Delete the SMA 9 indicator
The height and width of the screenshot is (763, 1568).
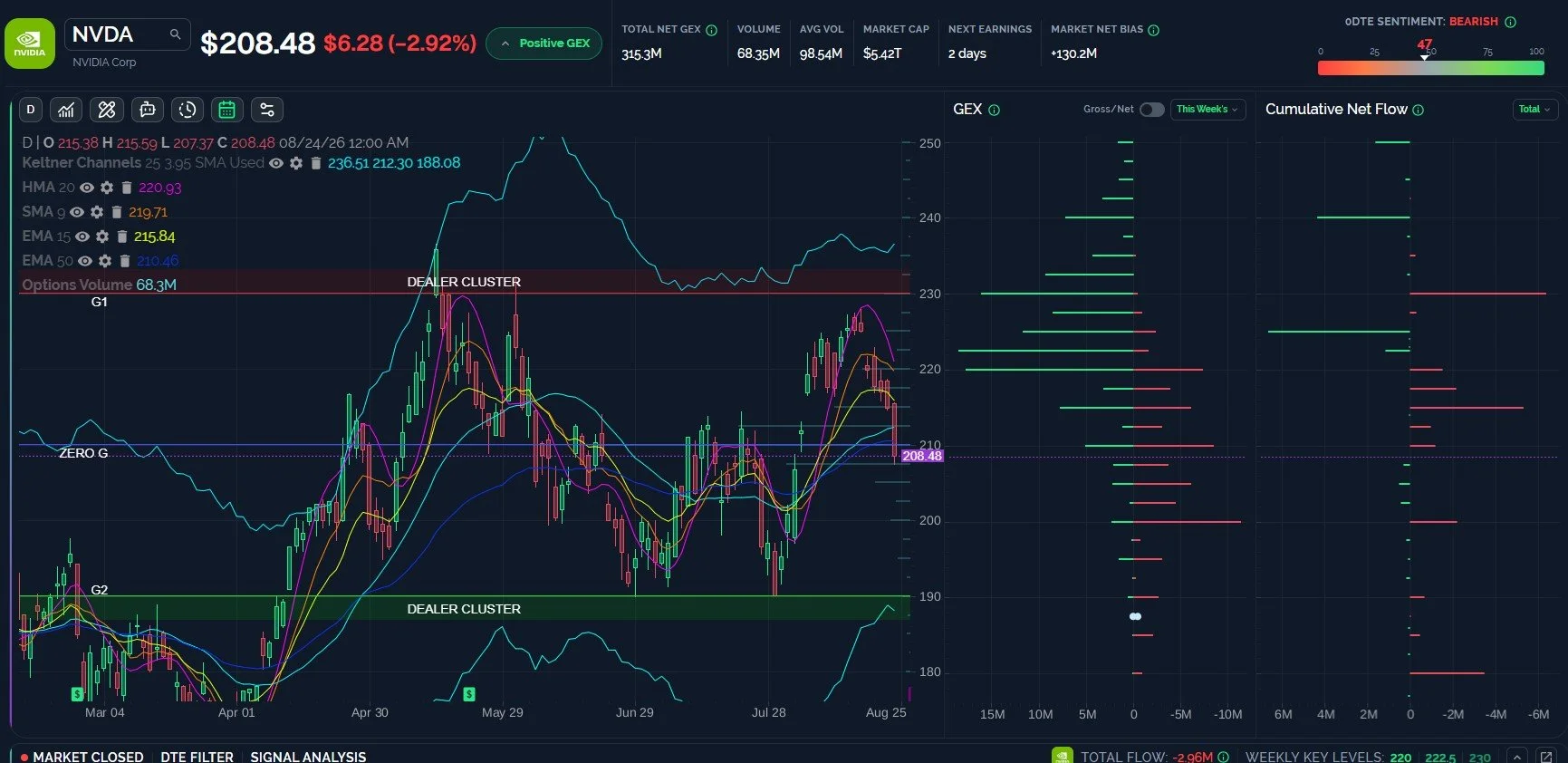tap(117, 212)
